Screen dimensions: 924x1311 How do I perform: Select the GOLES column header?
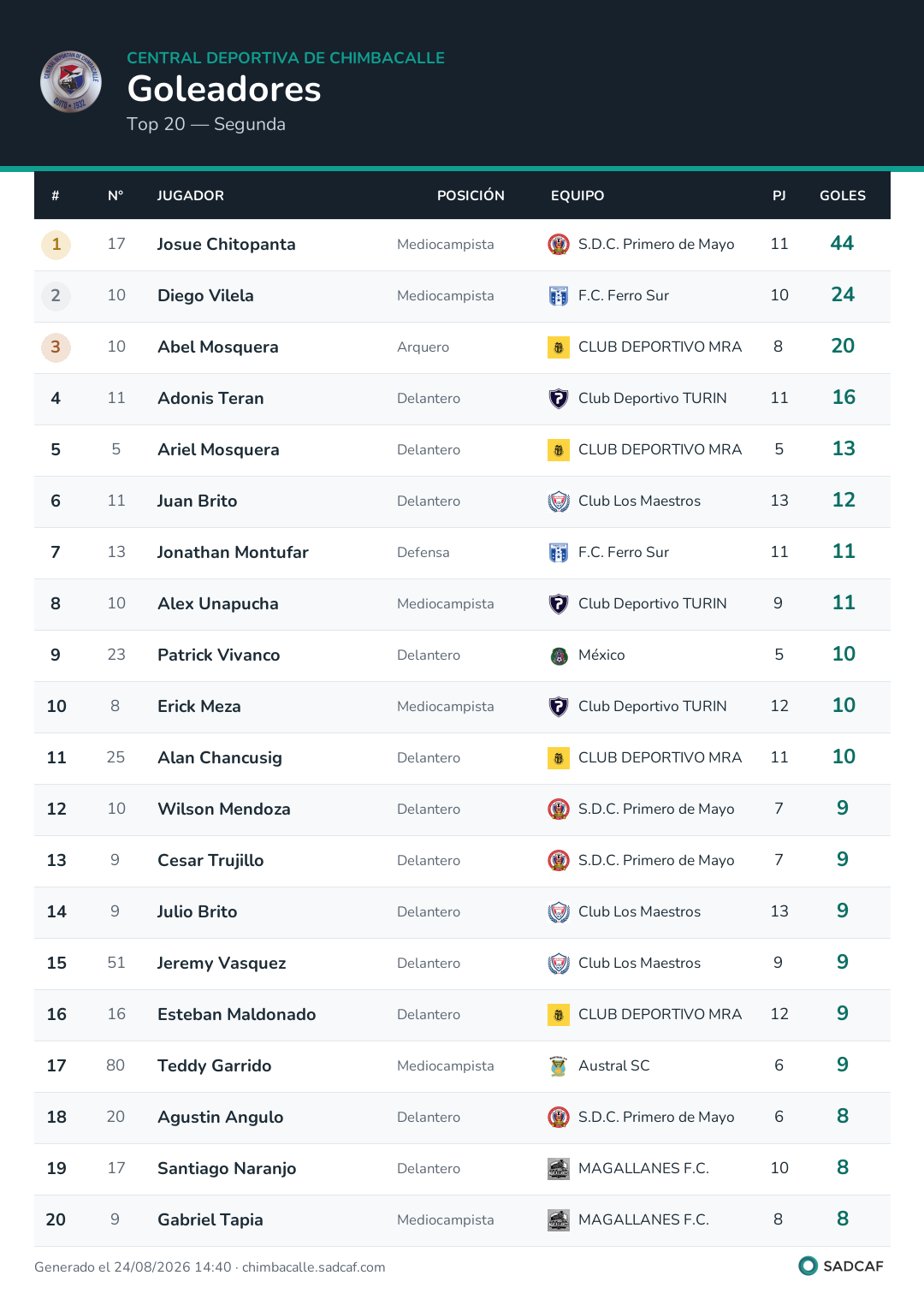843,196
